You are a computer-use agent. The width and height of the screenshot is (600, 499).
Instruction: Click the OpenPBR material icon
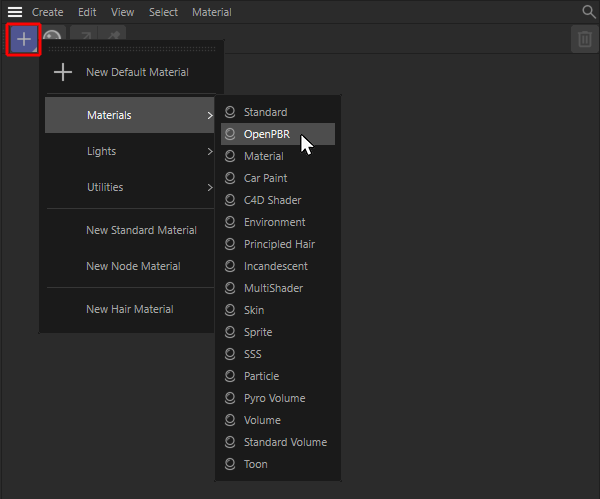pos(231,134)
